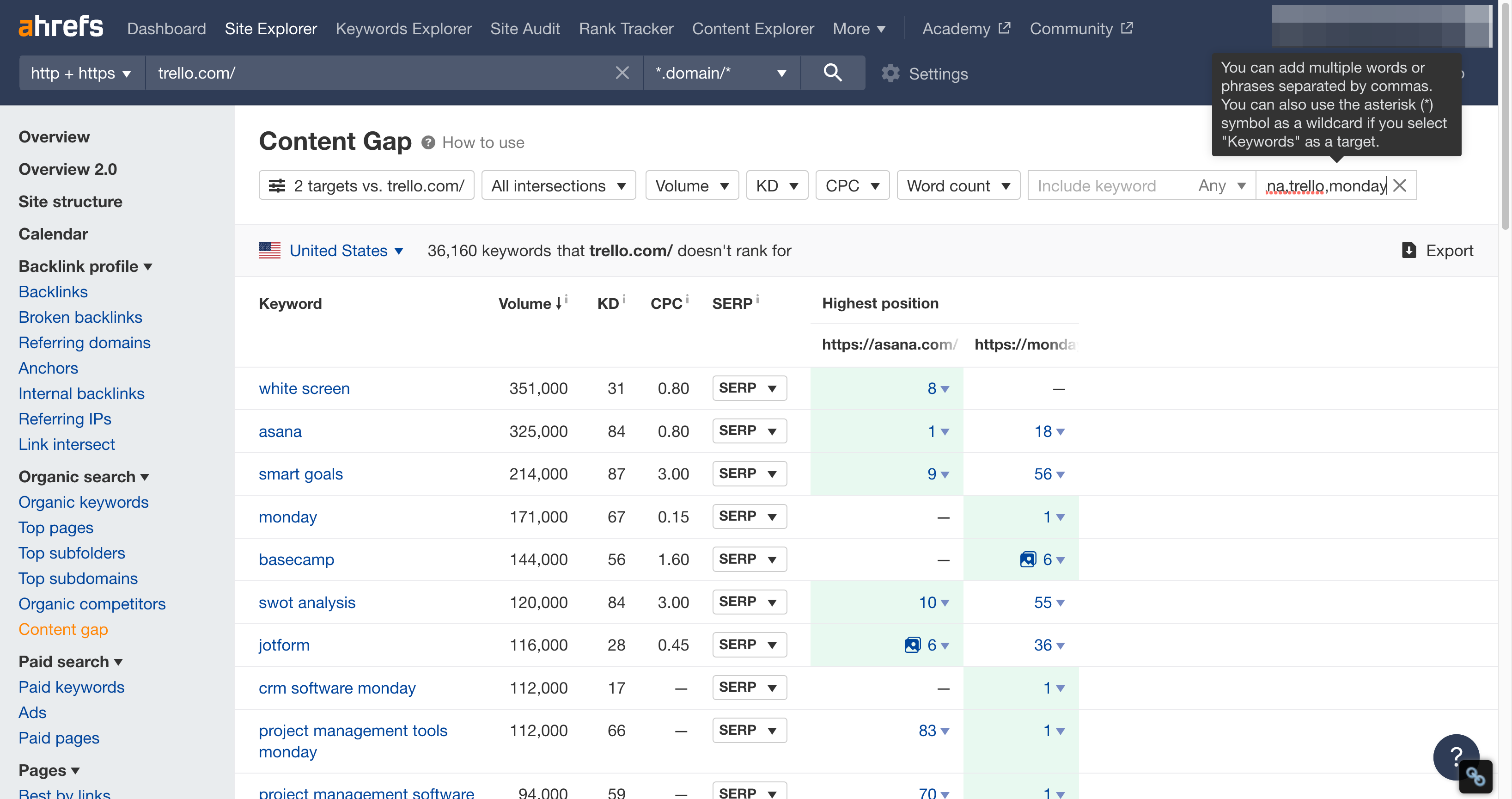
Task: Open Site Audit in top navigation
Action: coord(525,28)
